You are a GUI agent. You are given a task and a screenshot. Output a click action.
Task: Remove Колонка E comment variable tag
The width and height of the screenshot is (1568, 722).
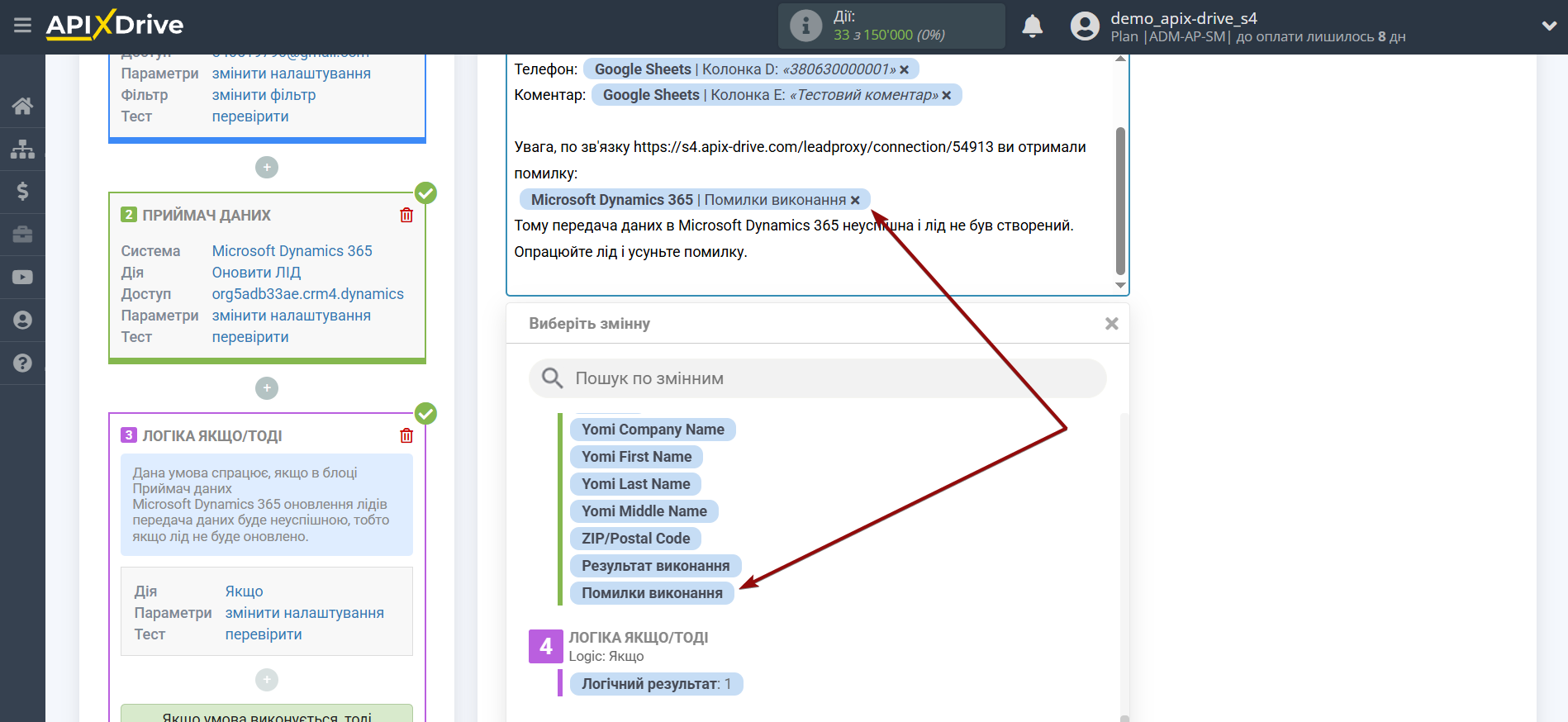[947, 96]
